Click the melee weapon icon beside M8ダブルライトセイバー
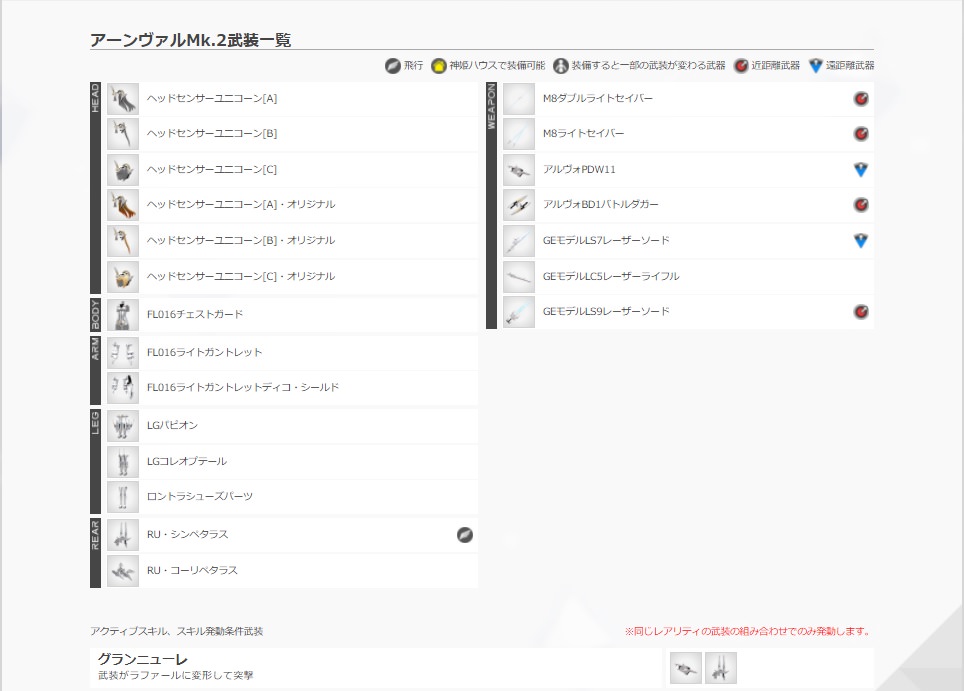964x691 pixels. [860, 99]
